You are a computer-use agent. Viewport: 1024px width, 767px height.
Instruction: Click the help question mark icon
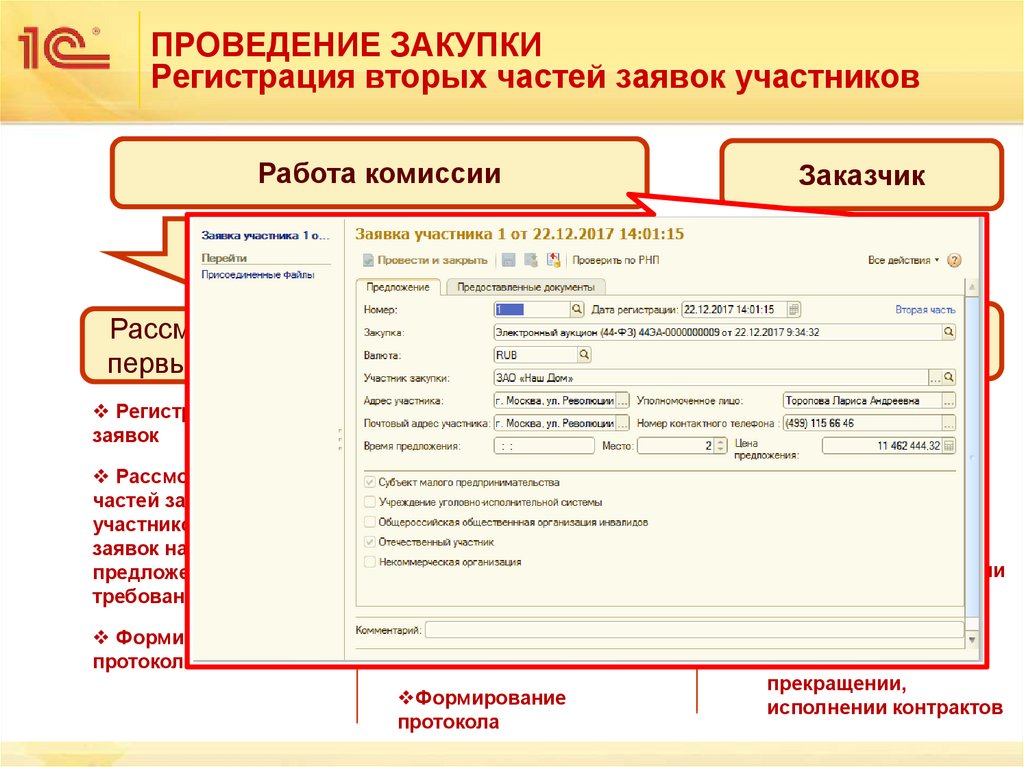tap(954, 260)
